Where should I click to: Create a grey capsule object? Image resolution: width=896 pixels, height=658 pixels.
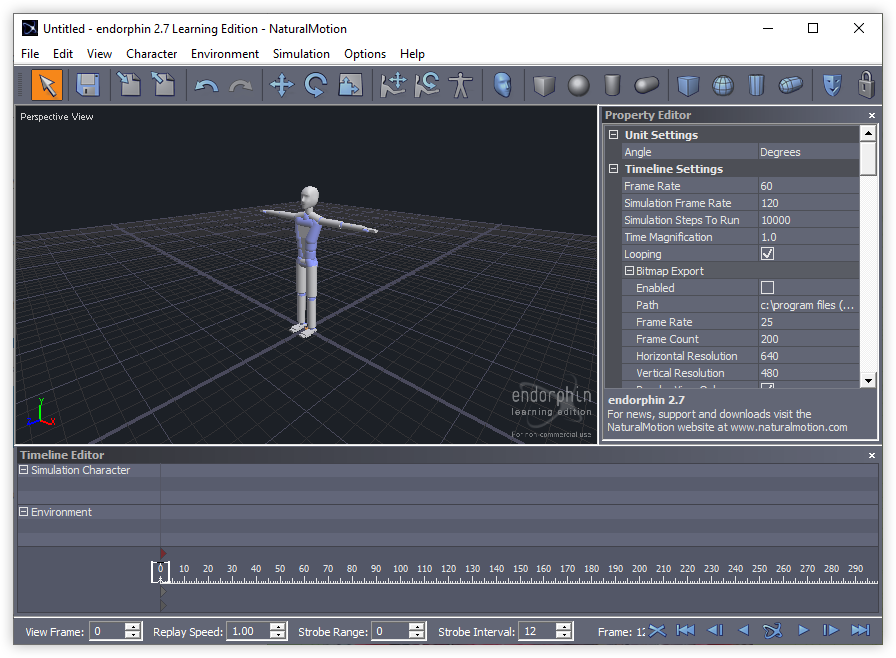pyautogui.click(x=646, y=86)
